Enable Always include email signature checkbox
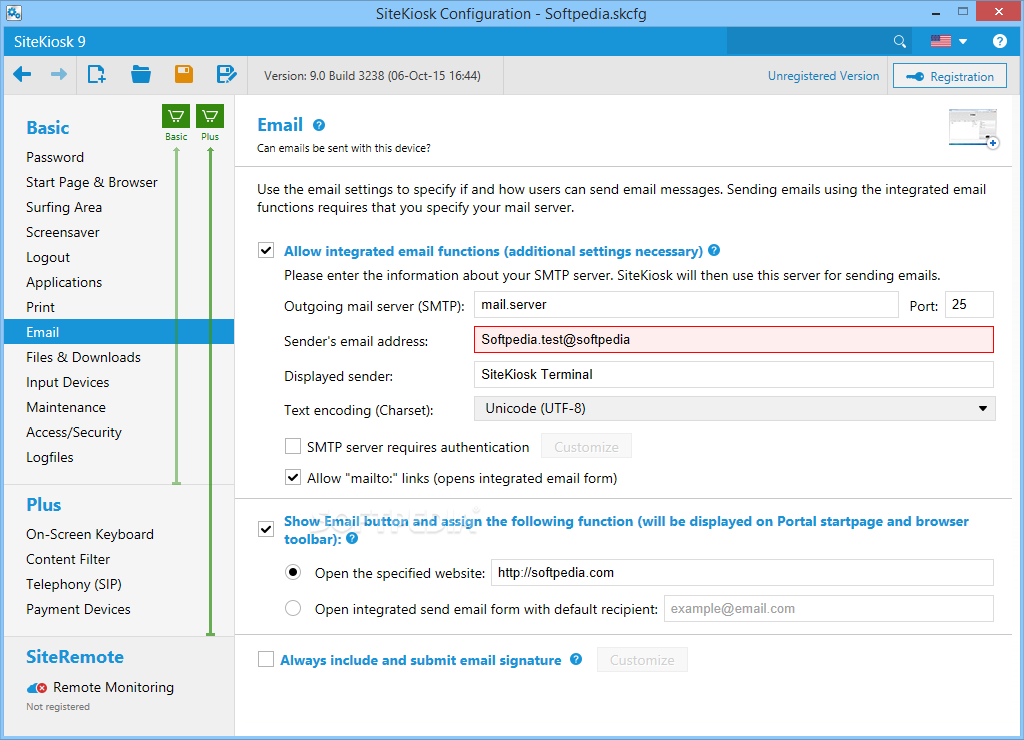The height and width of the screenshot is (740, 1024). click(266, 660)
